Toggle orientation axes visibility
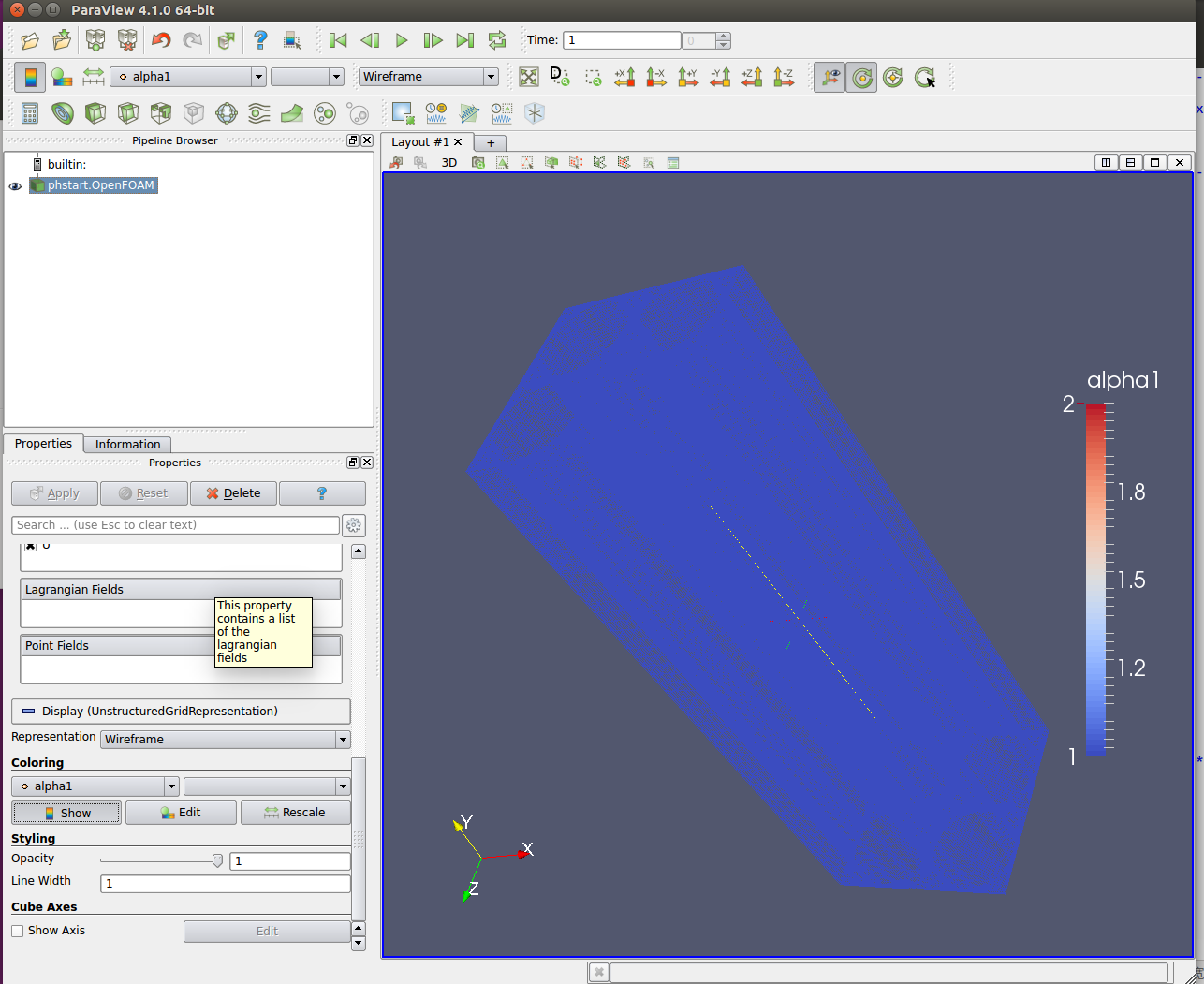 tap(830, 77)
